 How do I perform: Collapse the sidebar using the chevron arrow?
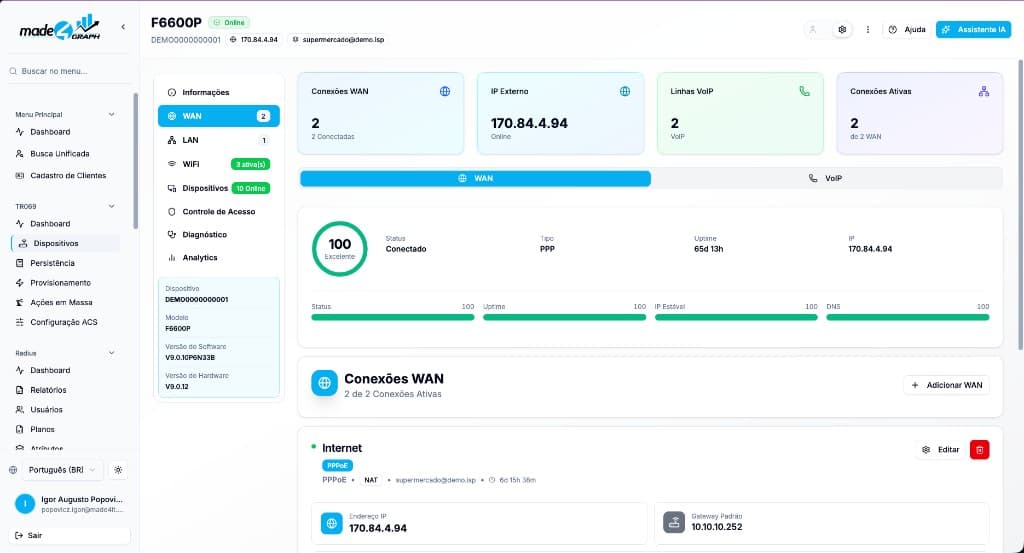(x=123, y=27)
